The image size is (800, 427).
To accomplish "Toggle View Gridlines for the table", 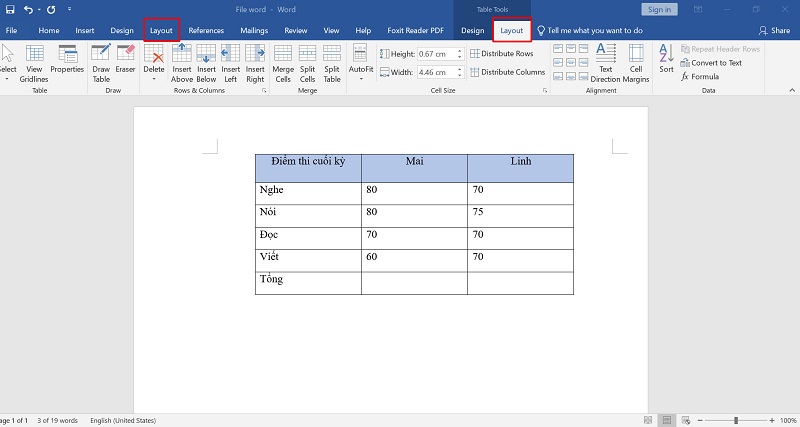I will 34,63.
